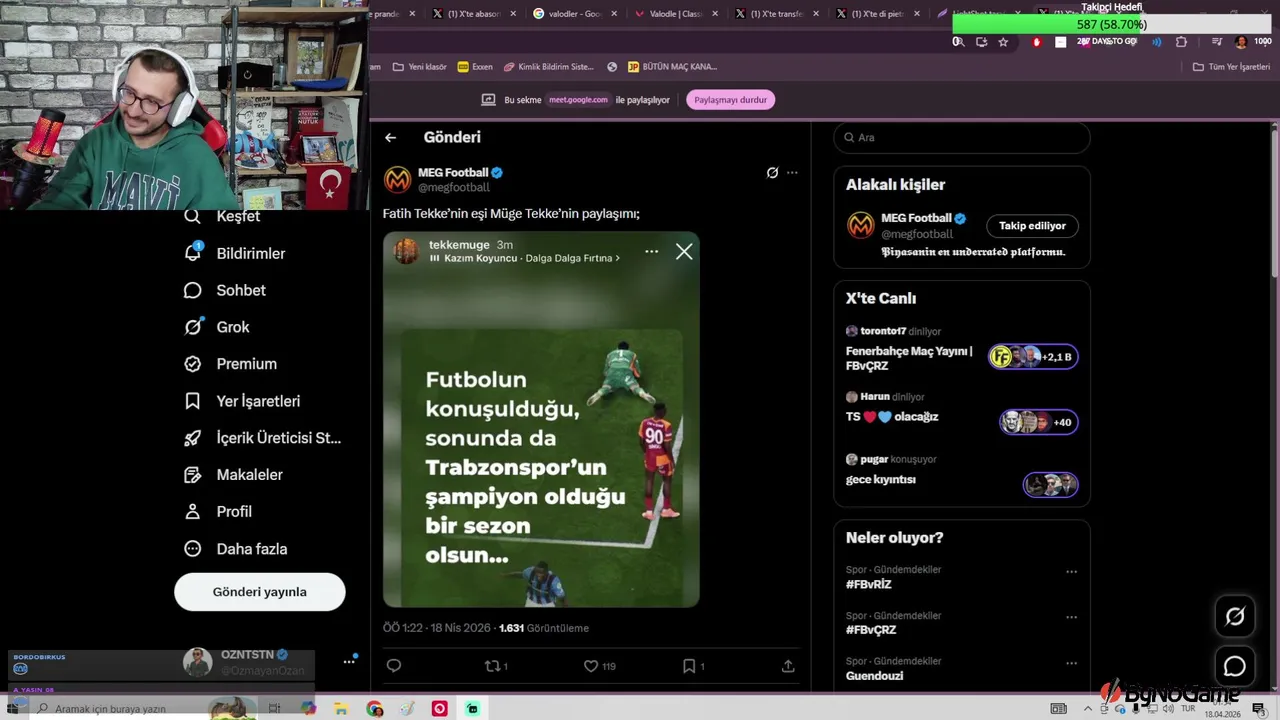Open Yeni klasör bookmarks folder
Image resolution: width=1280 pixels, height=720 pixels.
[x=420, y=67]
